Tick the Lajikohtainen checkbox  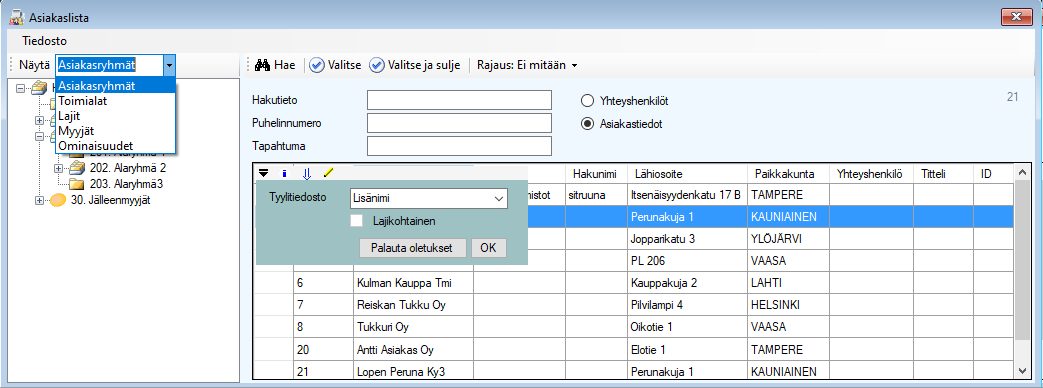(357, 220)
